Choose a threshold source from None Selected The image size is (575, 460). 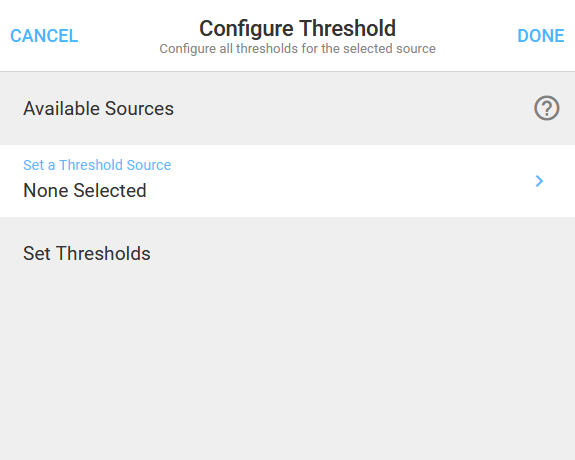85,191
